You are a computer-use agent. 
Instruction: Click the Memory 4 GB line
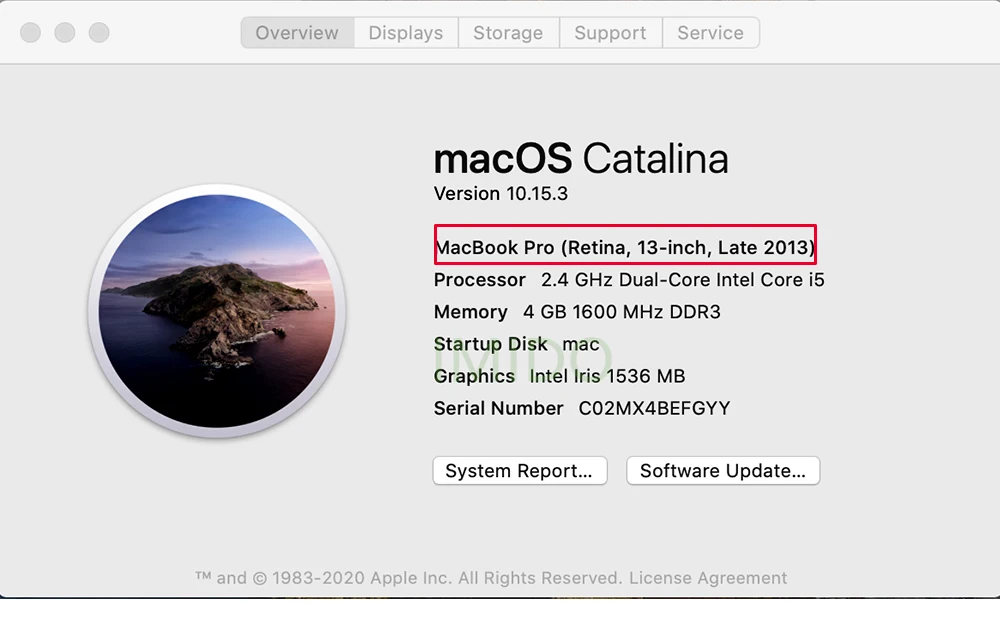tap(577, 312)
